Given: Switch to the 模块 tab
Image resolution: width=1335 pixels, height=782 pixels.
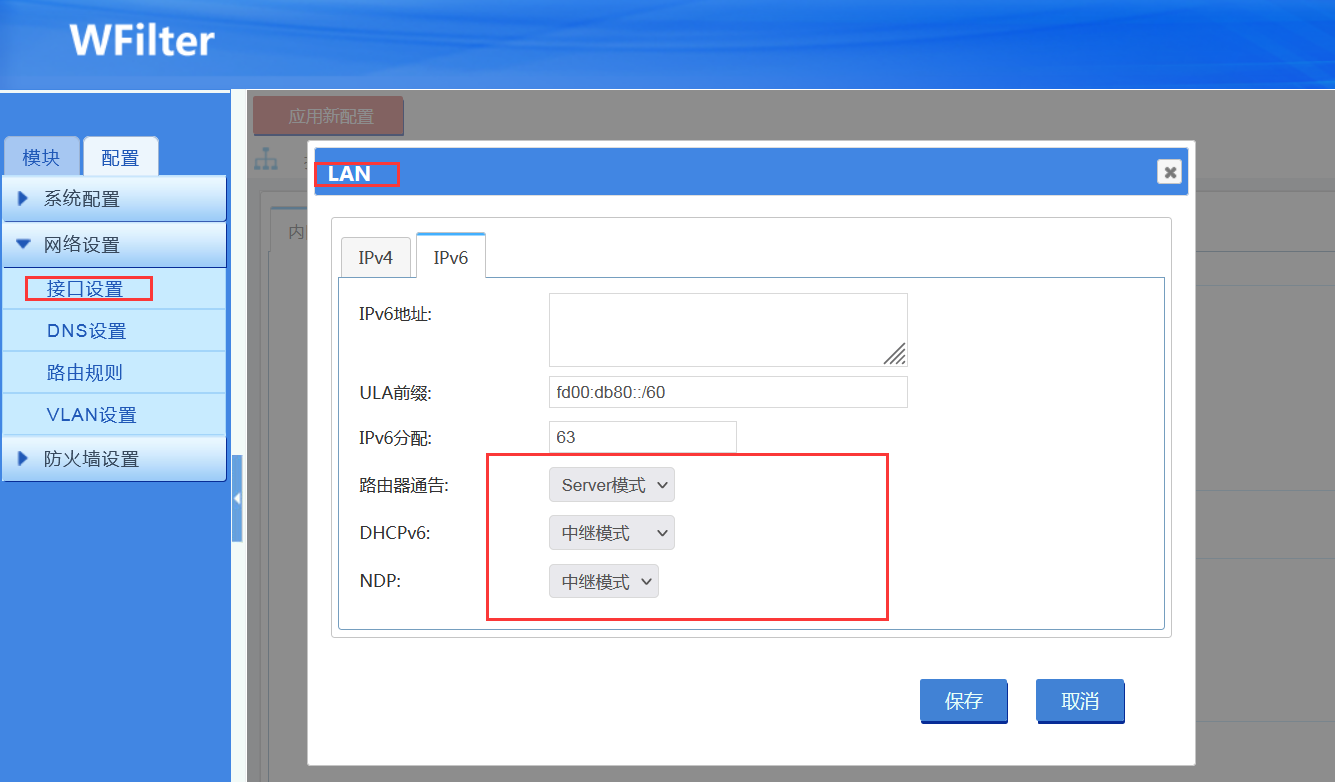Looking at the screenshot, I should coord(41,158).
